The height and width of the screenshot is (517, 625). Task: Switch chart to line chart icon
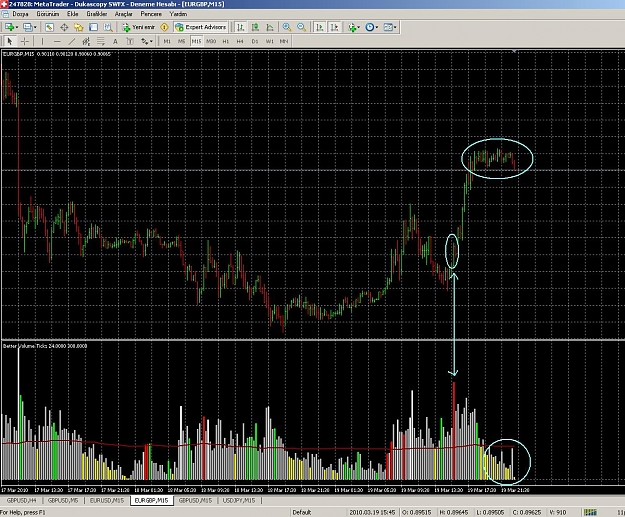[x=270, y=27]
